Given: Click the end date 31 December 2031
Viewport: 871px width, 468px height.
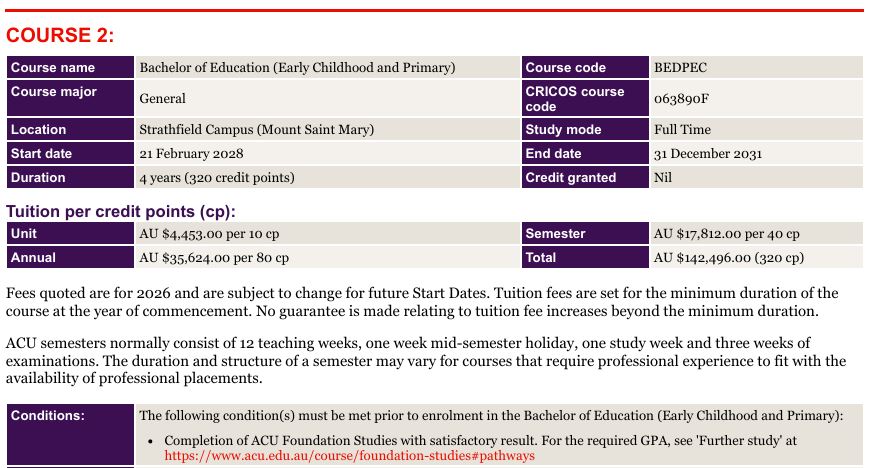Looking at the screenshot, I should [708, 153].
